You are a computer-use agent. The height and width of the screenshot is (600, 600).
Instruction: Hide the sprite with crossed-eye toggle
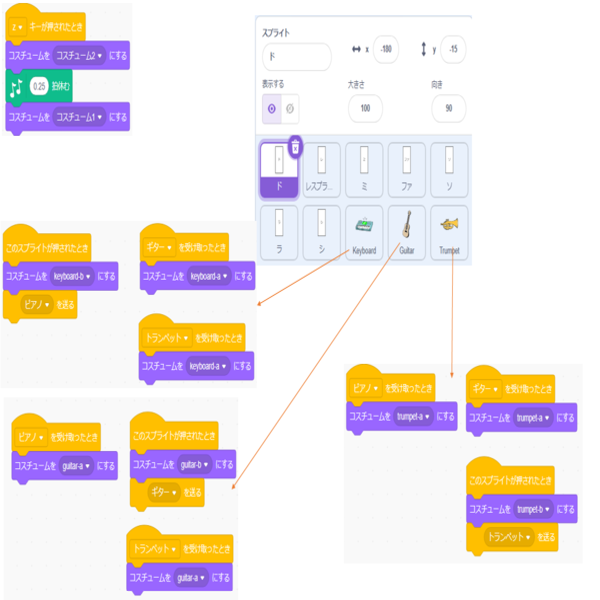coord(290,109)
